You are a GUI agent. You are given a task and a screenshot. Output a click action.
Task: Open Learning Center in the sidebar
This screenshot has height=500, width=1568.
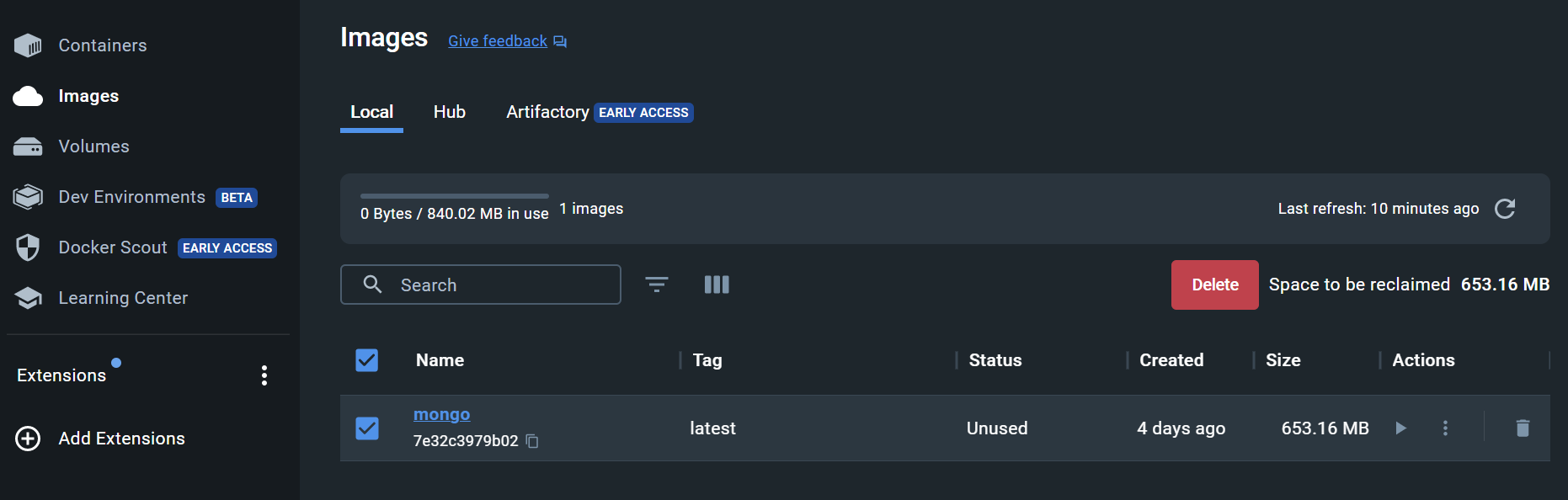coord(123,298)
